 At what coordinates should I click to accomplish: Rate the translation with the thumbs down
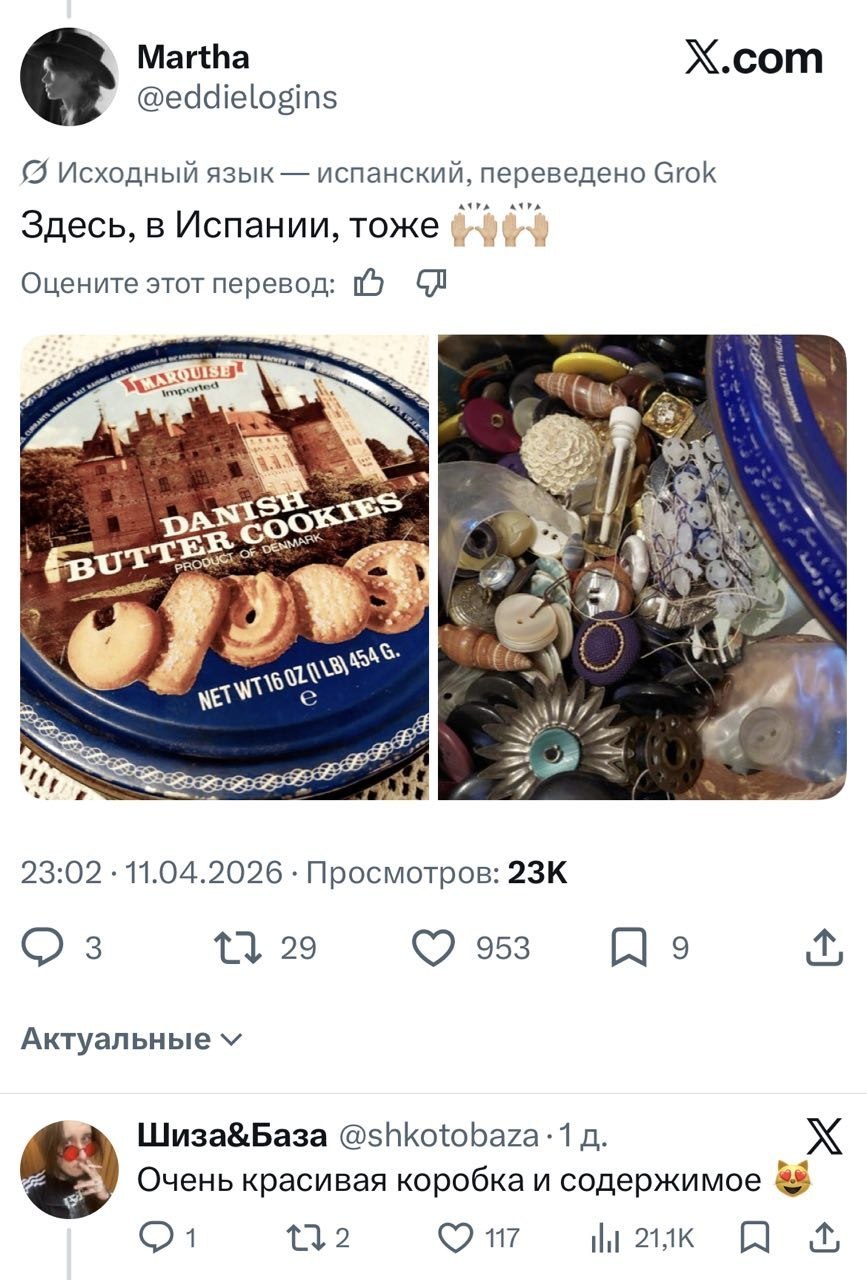pos(431,284)
